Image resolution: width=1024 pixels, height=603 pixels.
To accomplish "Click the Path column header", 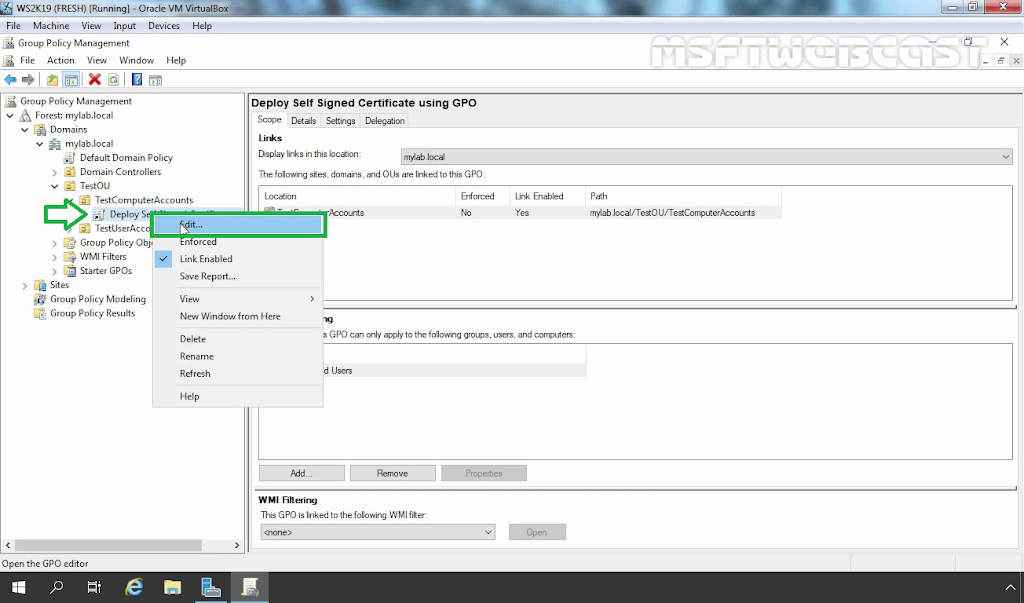I will (x=683, y=196).
